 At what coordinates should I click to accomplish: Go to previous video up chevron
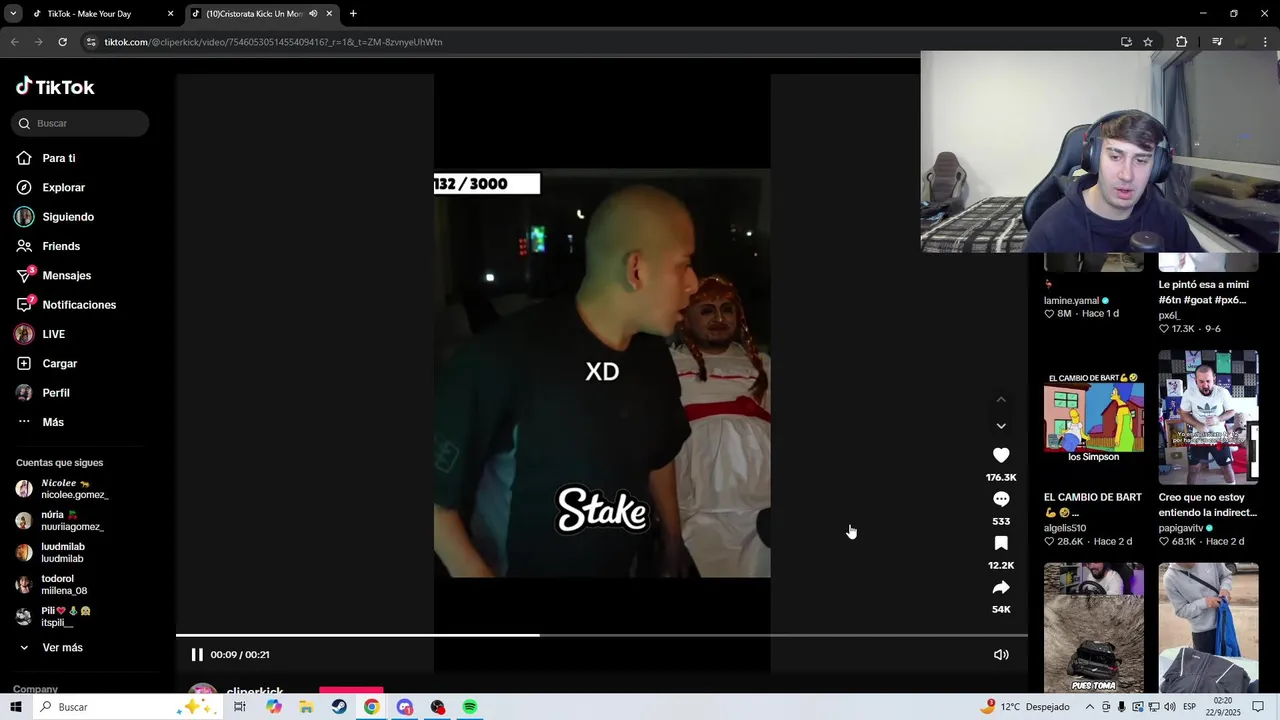coord(1001,399)
